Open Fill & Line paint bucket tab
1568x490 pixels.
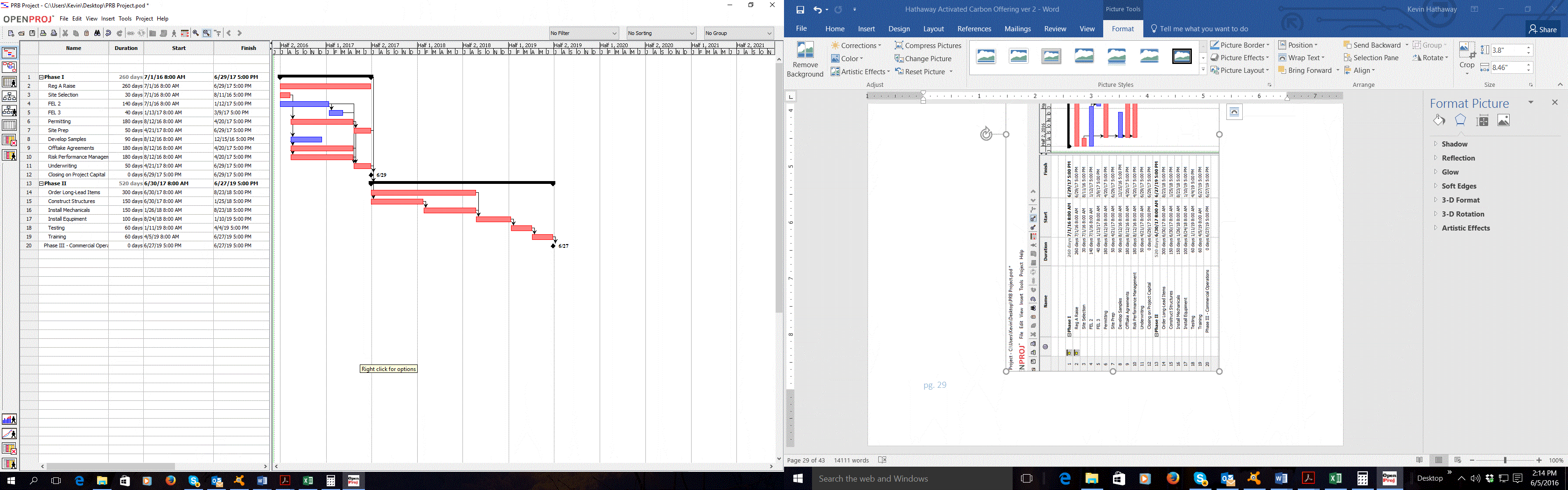pos(1439,120)
